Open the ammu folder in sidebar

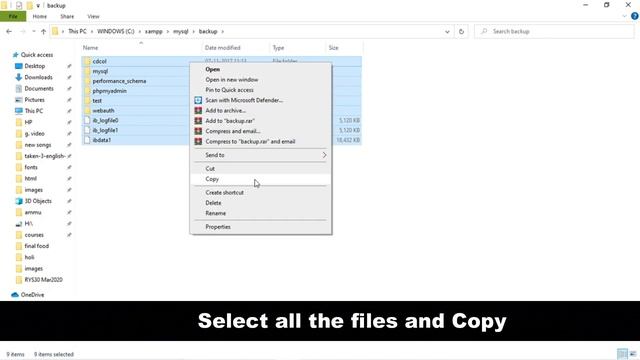click(x=33, y=212)
